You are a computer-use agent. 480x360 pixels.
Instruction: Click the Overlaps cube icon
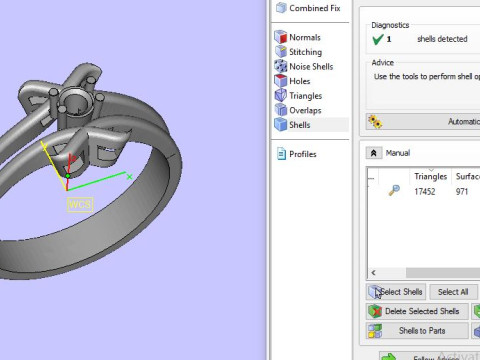[281, 110]
